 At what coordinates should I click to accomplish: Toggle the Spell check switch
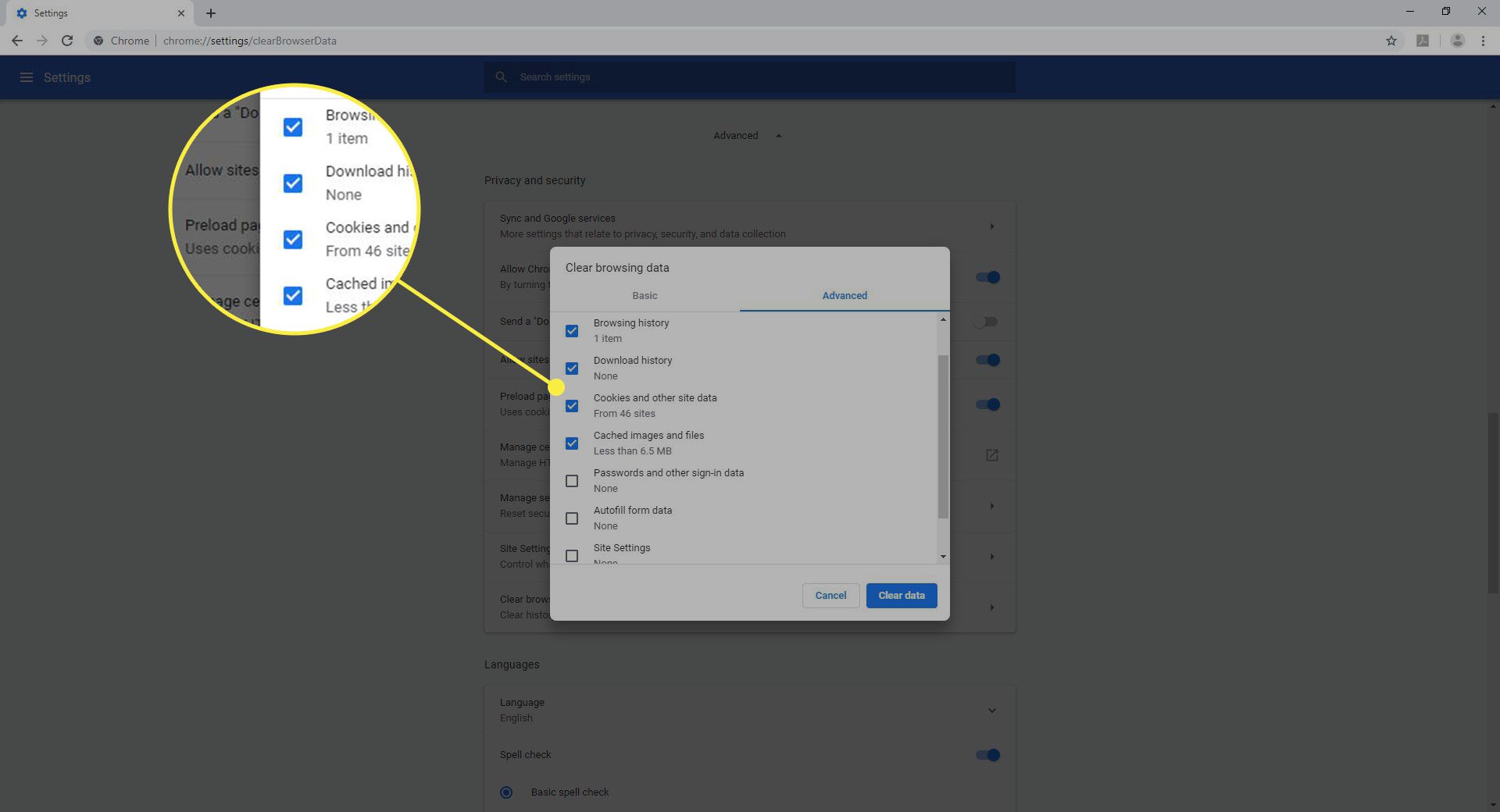[987, 755]
